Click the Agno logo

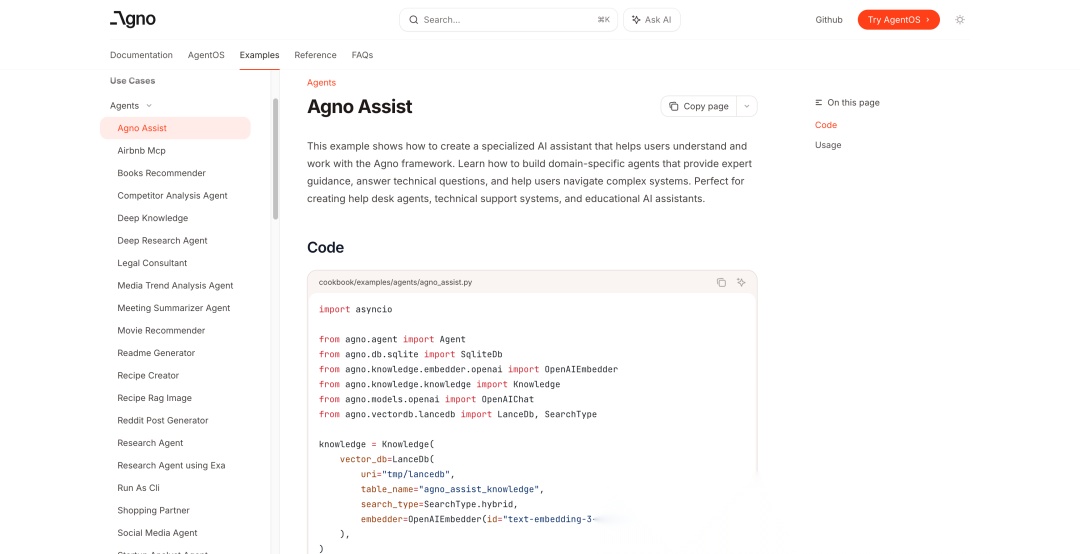[133, 20]
